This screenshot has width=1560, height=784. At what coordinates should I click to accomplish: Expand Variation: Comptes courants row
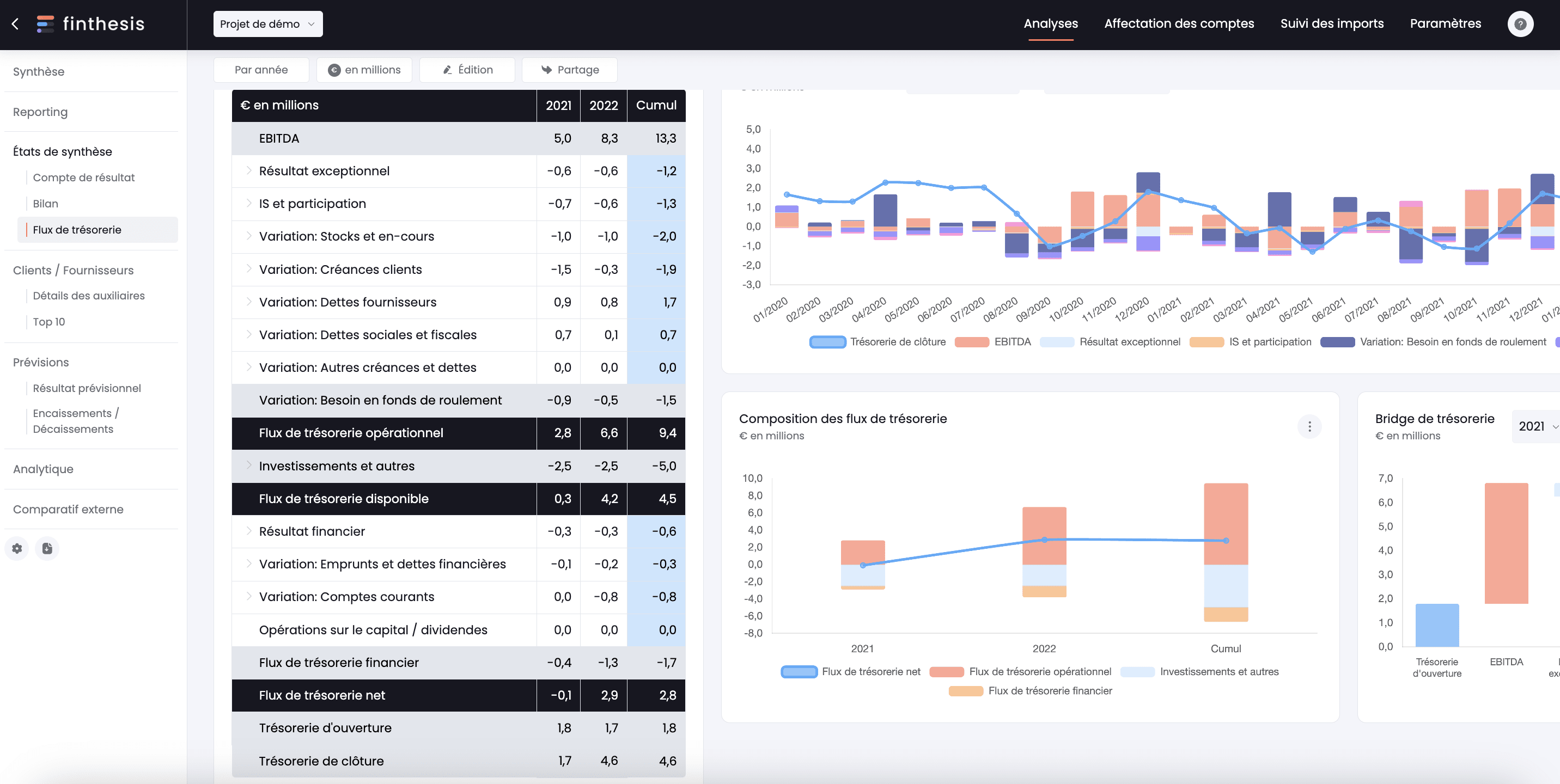[x=249, y=596]
